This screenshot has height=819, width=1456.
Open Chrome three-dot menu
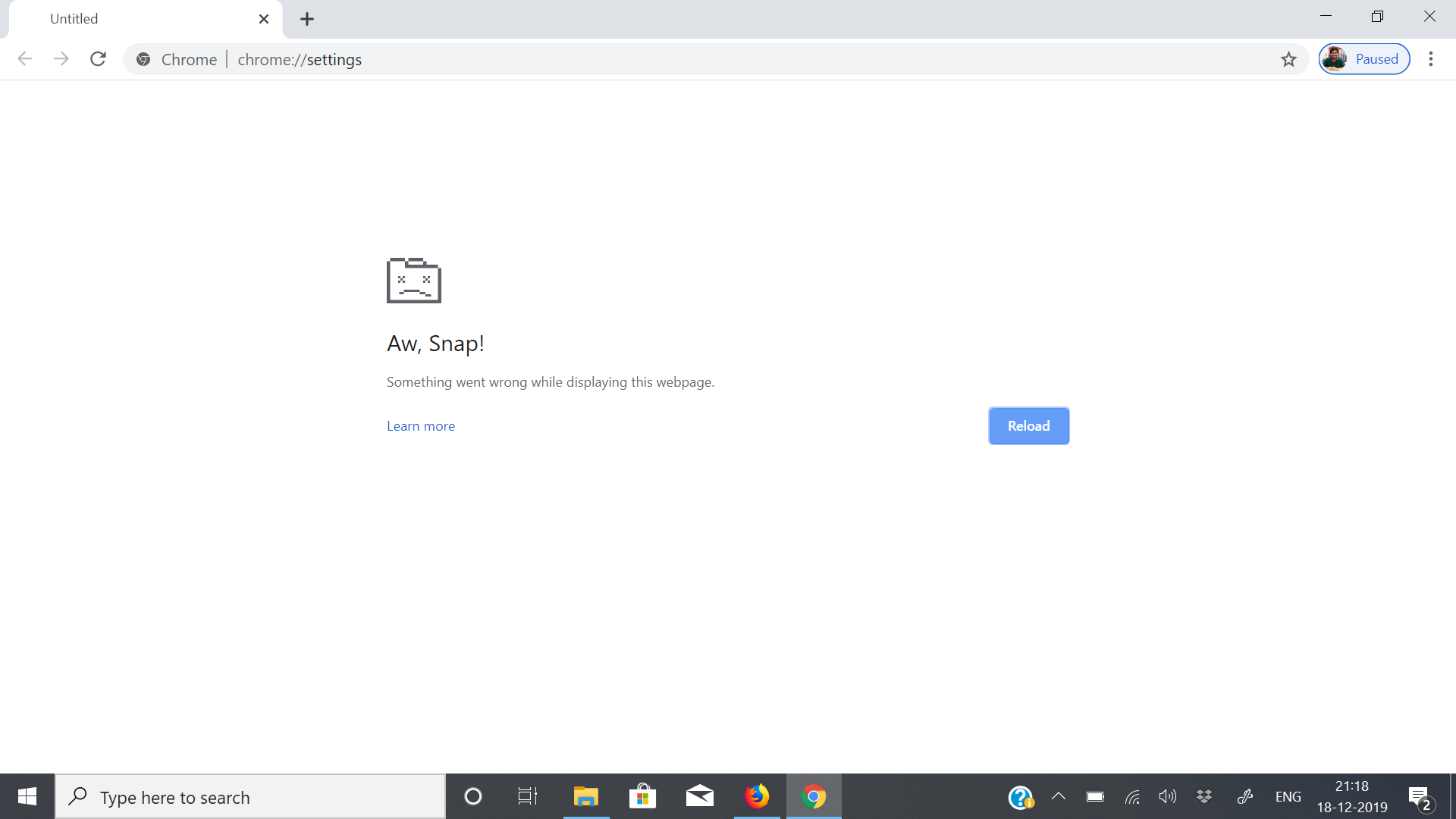tap(1430, 59)
